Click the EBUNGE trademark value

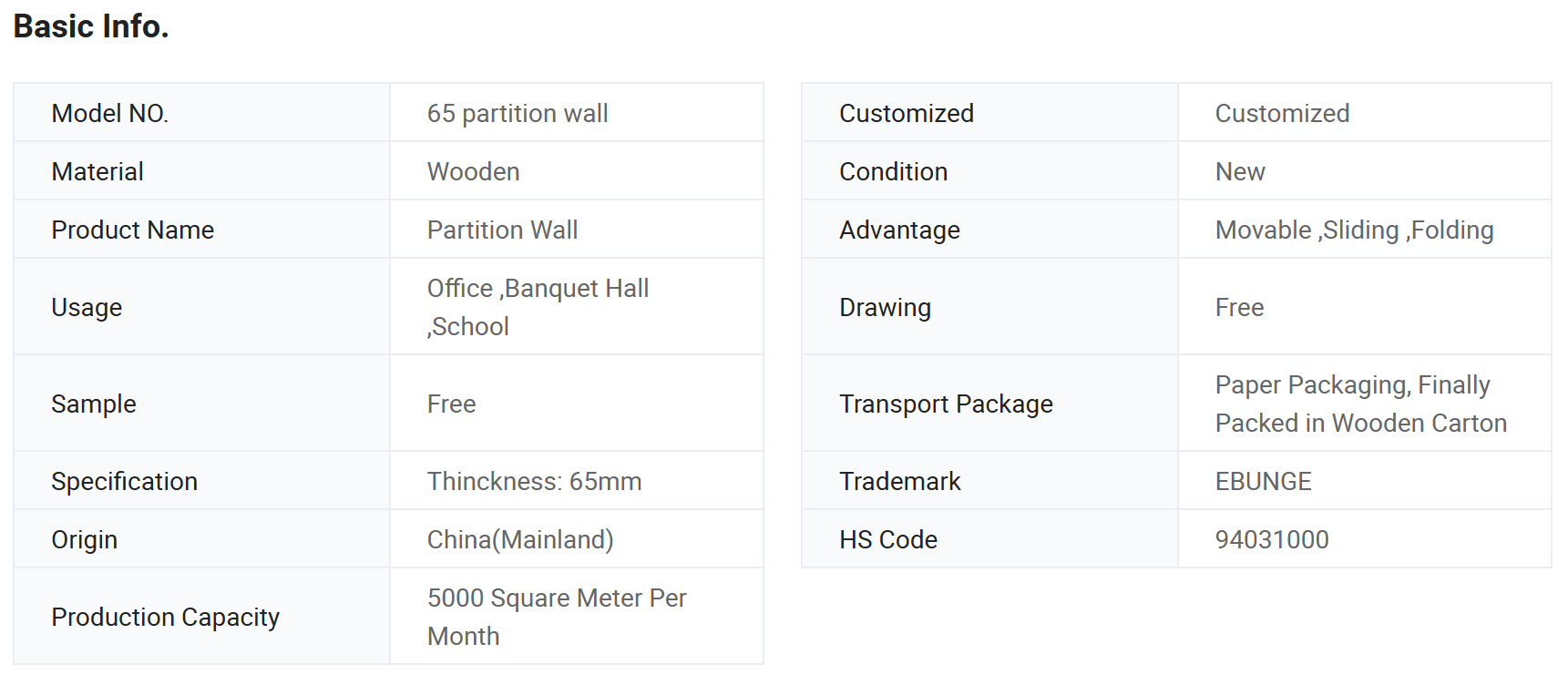click(x=1263, y=481)
